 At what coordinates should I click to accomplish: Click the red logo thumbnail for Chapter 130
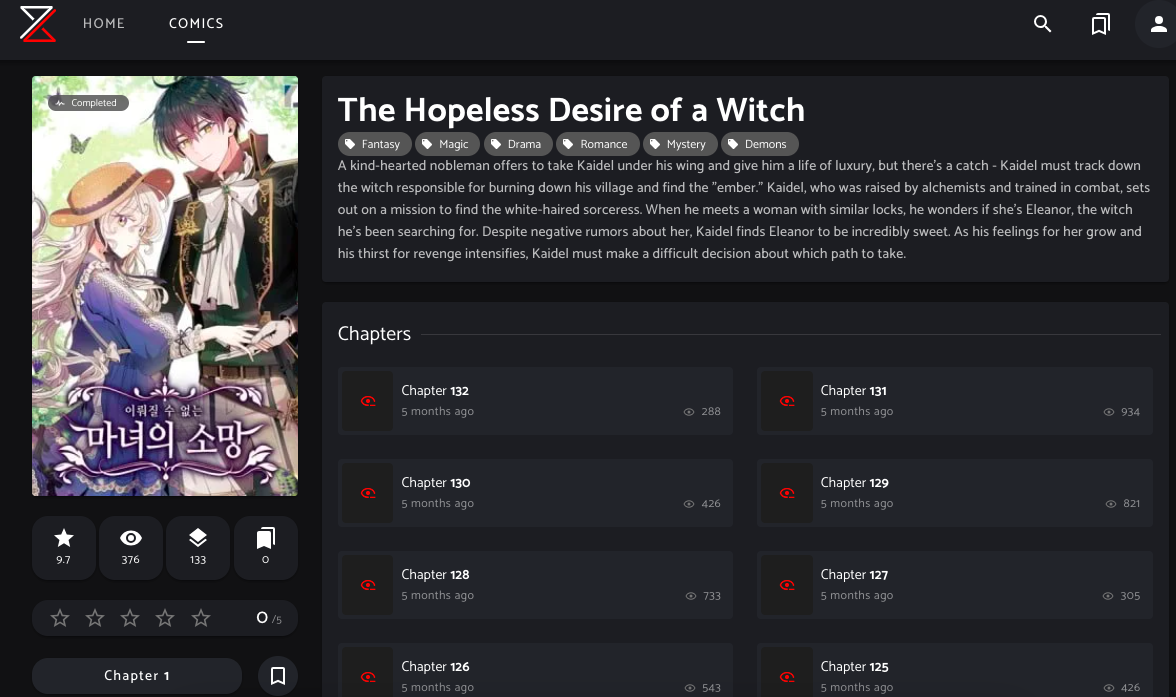(x=367, y=493)
